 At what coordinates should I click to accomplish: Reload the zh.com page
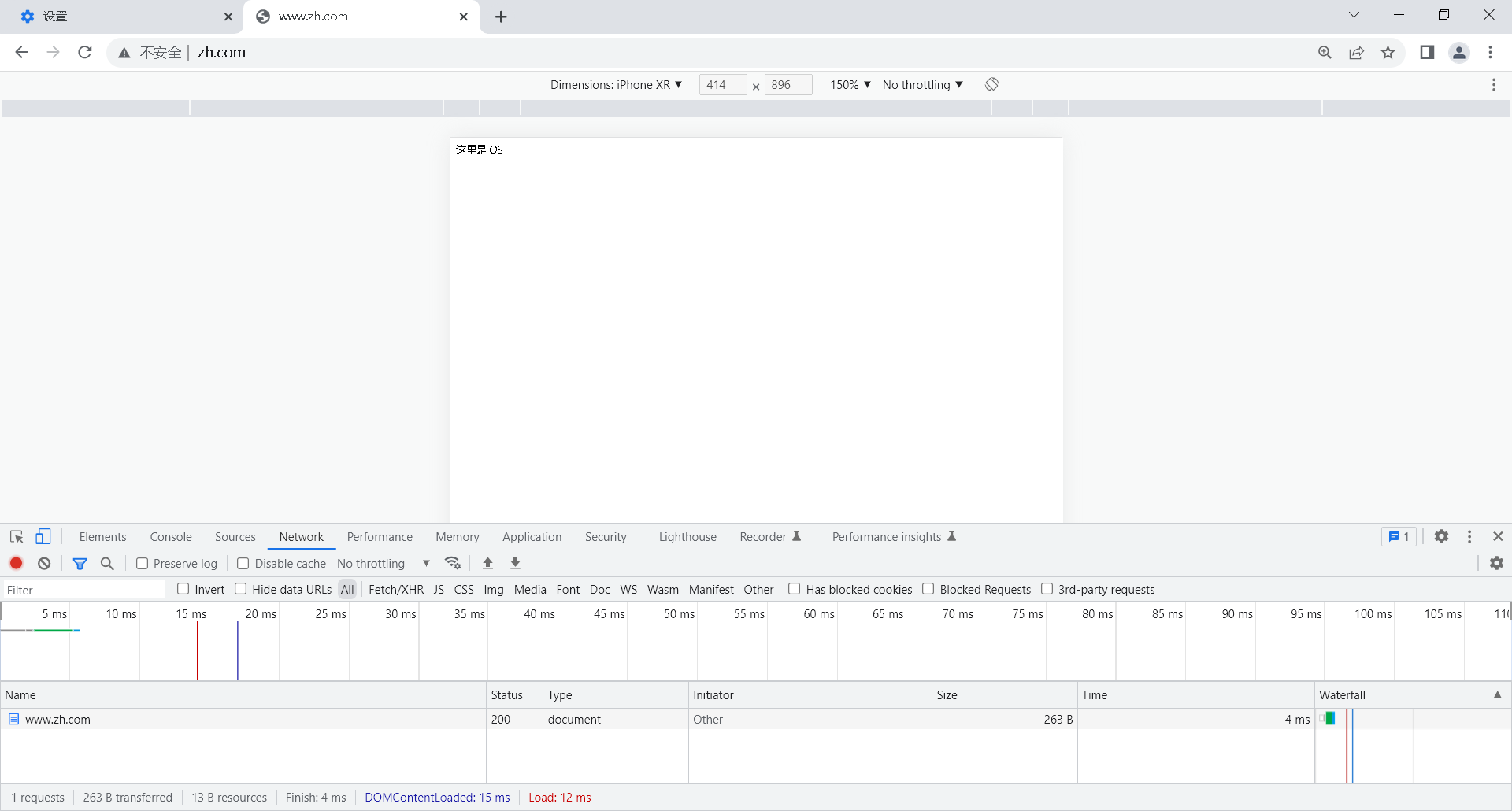coord(85,53)
